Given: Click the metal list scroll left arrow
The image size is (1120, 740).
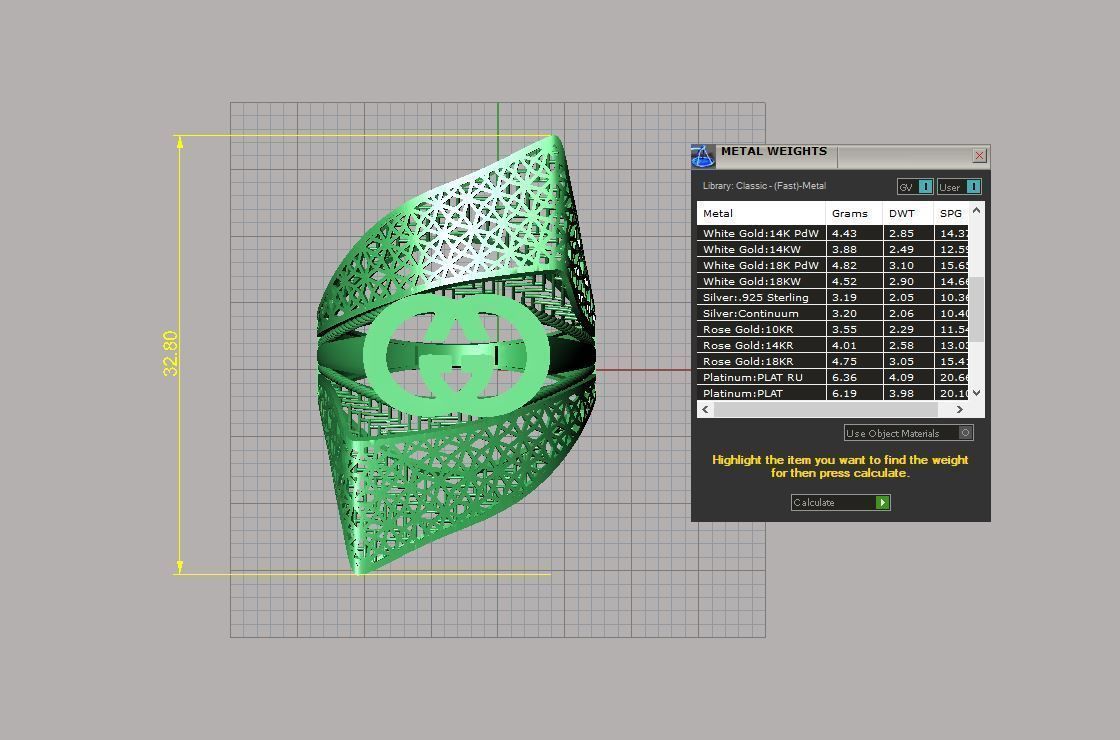Looking at the screenshot, I should coord(705,409).
